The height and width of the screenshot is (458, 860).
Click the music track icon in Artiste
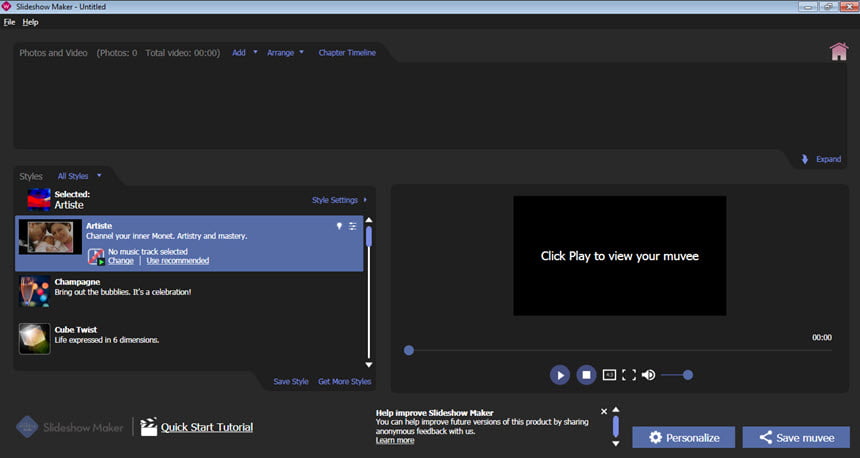96,257
